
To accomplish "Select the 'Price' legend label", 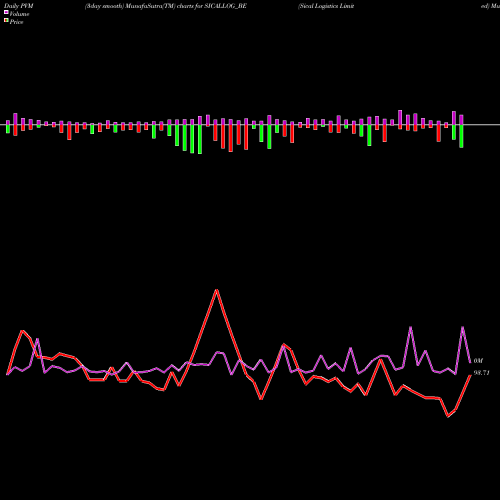I will click(x=16, y=22).
